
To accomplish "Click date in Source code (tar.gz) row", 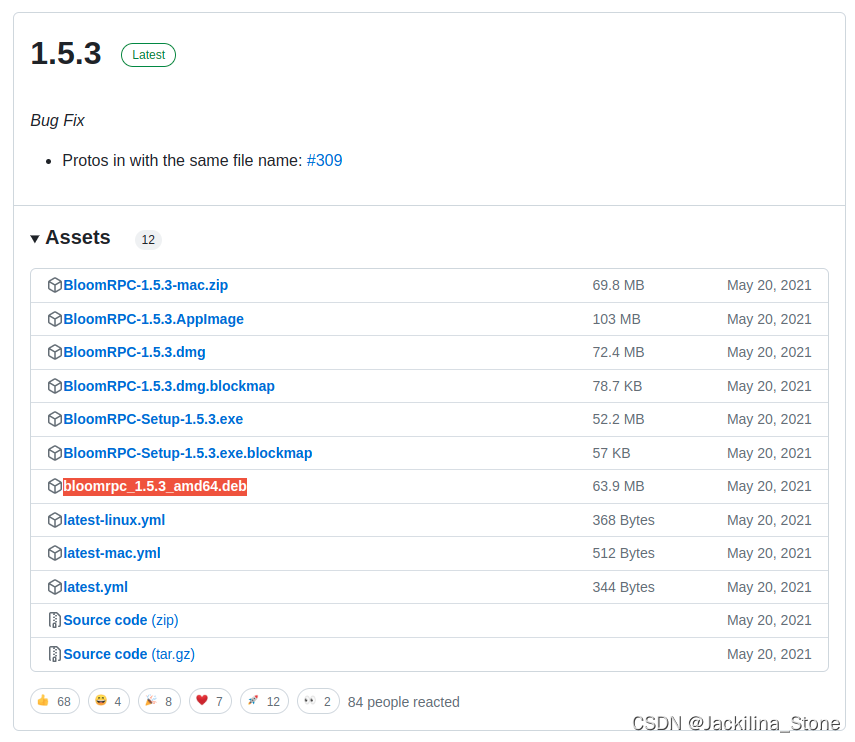I will (x=769, y=654).
